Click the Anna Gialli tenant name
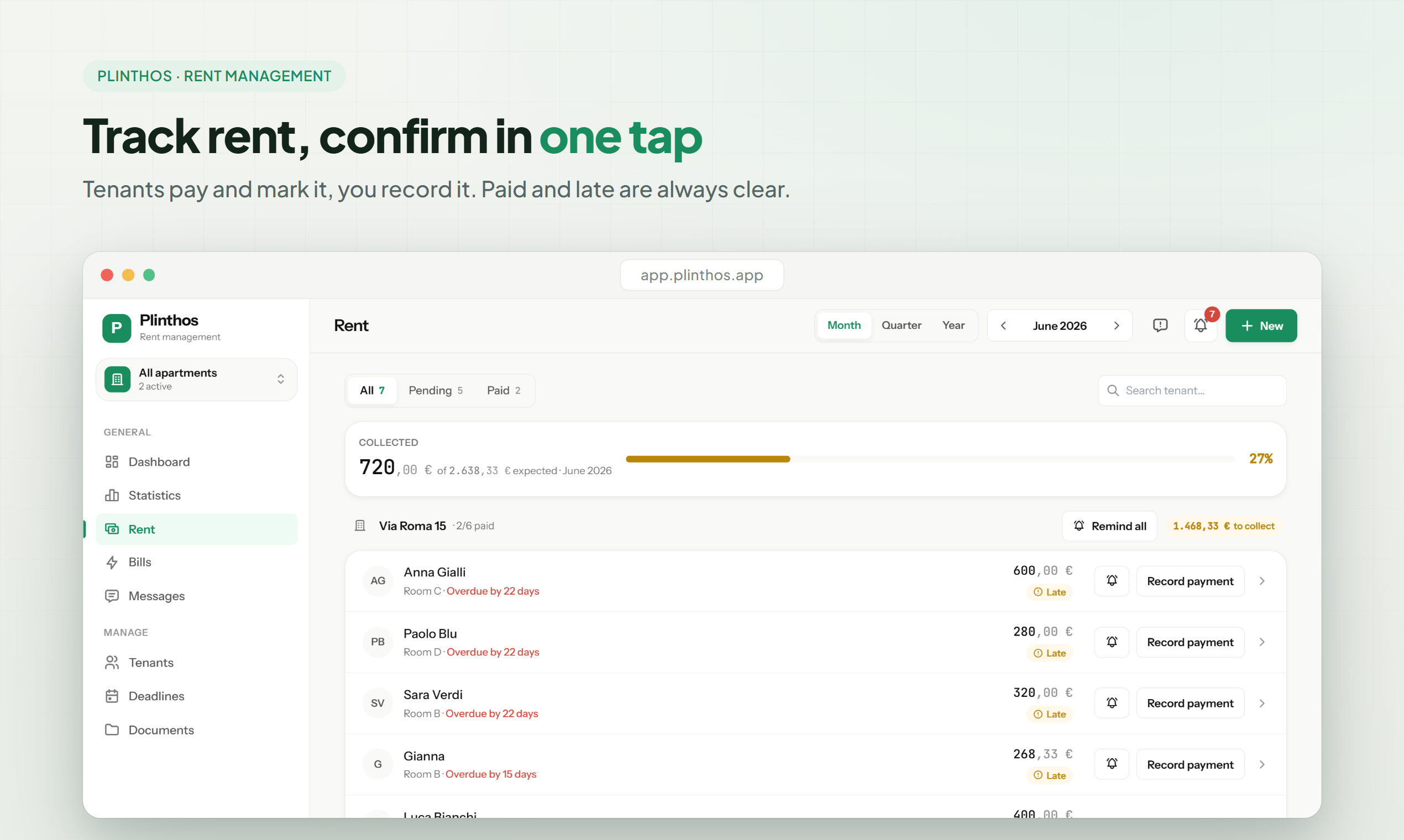This screenshot has height=840, width=1404. pos(434,573)
